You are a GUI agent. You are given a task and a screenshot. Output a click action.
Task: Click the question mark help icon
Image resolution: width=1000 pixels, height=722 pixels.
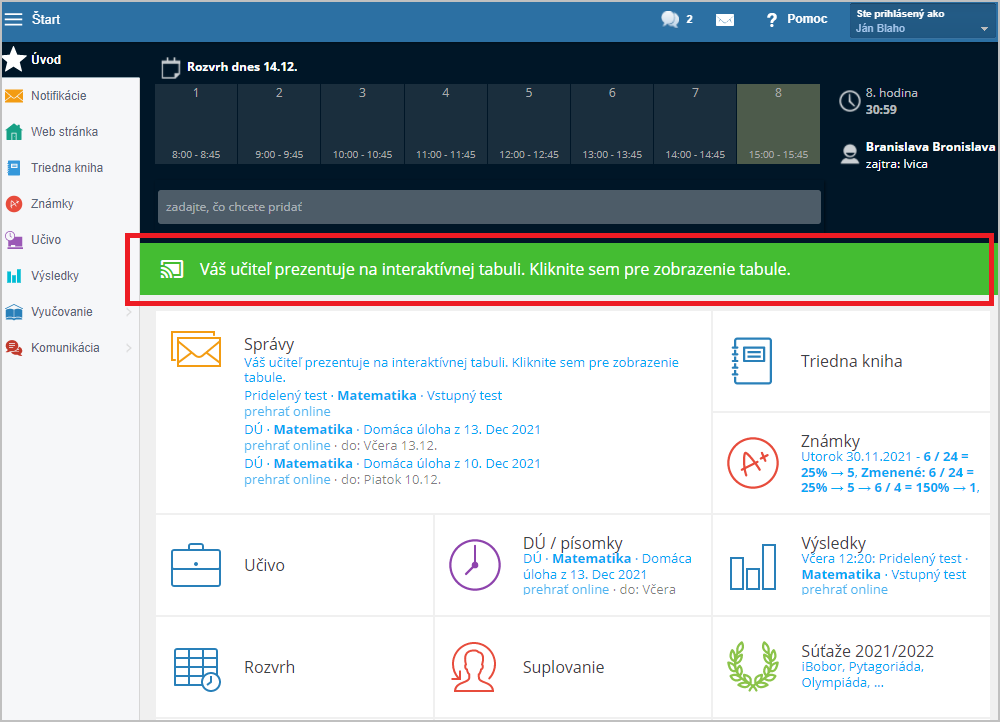772,20
